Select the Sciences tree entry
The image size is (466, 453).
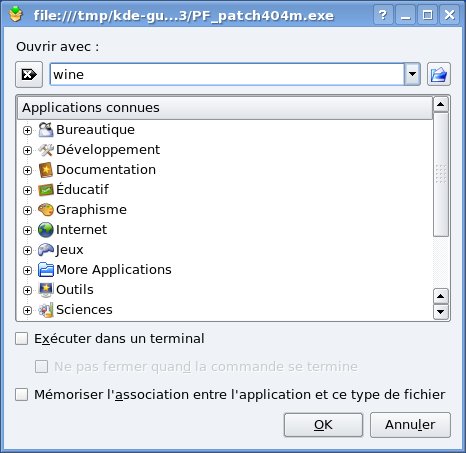pos(84,310)
